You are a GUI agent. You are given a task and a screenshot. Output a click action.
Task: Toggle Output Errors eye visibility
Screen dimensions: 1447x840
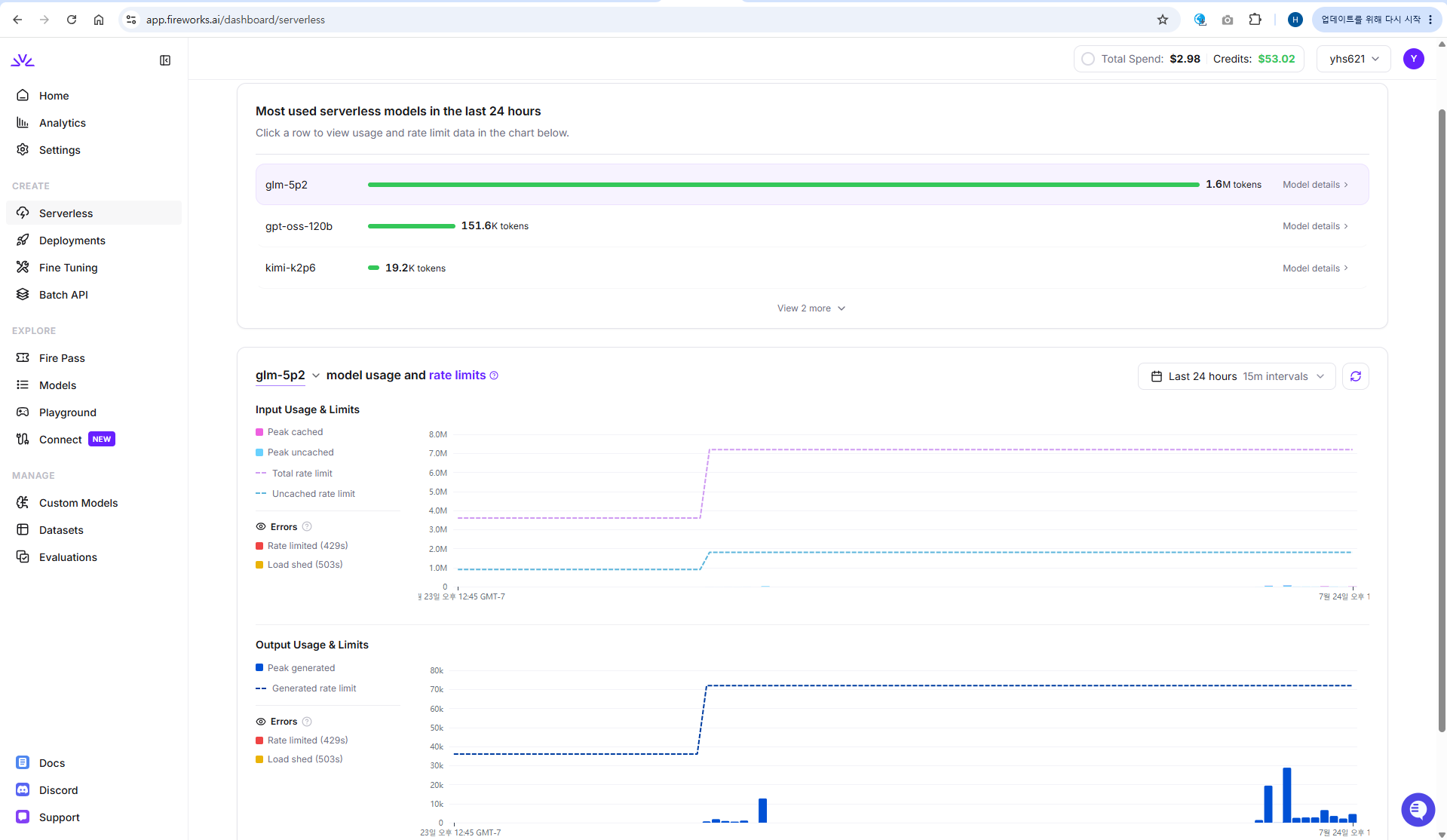[261, 722]
